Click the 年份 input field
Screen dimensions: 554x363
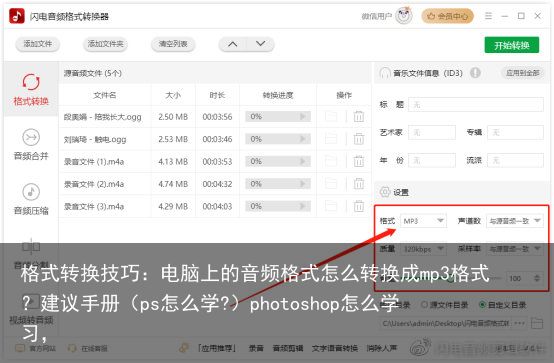(x=432, y=160)
